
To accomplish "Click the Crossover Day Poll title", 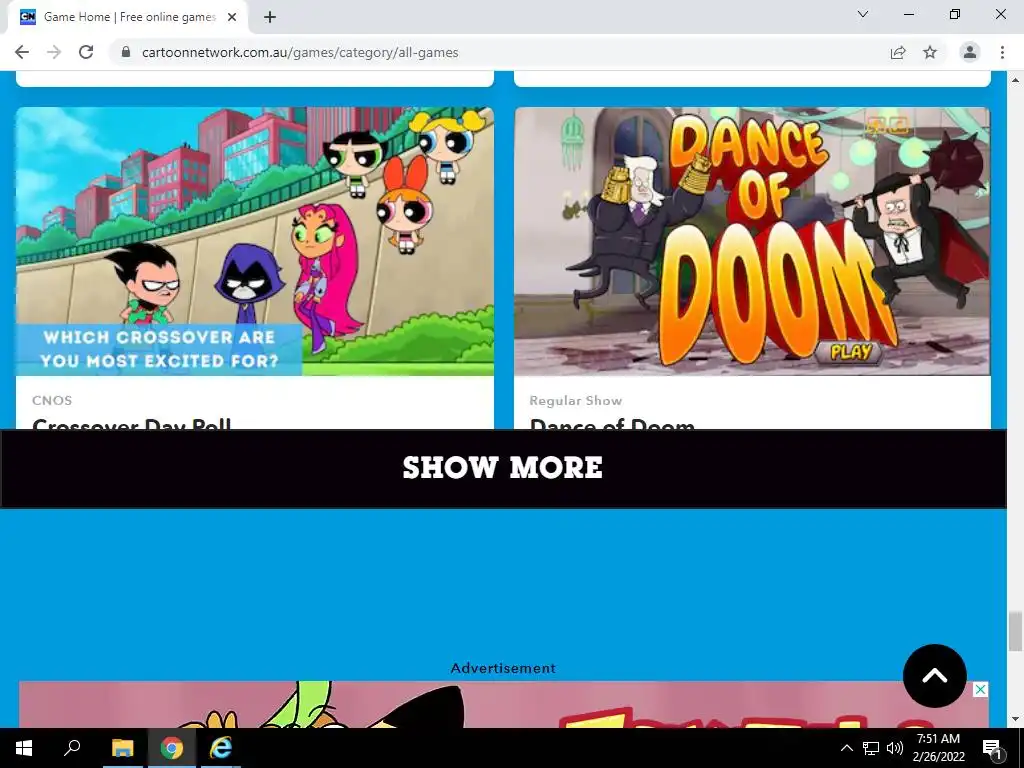I will 131,424.
